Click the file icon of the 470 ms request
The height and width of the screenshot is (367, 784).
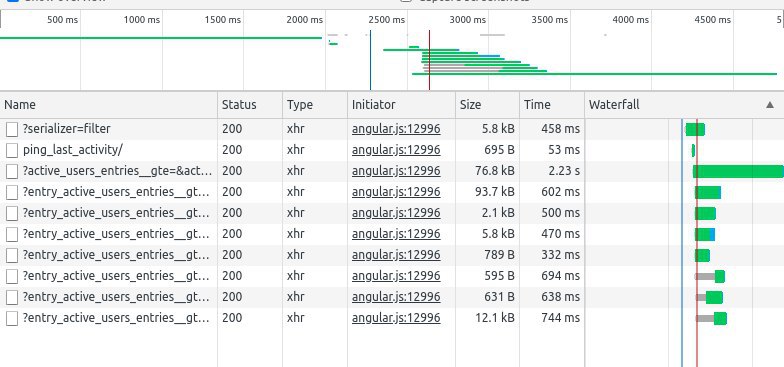[x=12, y=234]
